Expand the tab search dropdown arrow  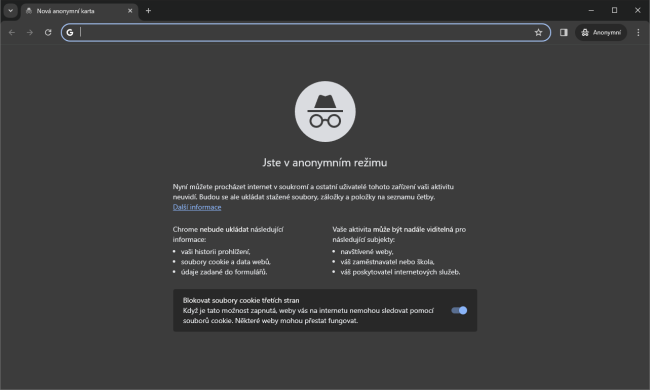click(x=11, y=11)
